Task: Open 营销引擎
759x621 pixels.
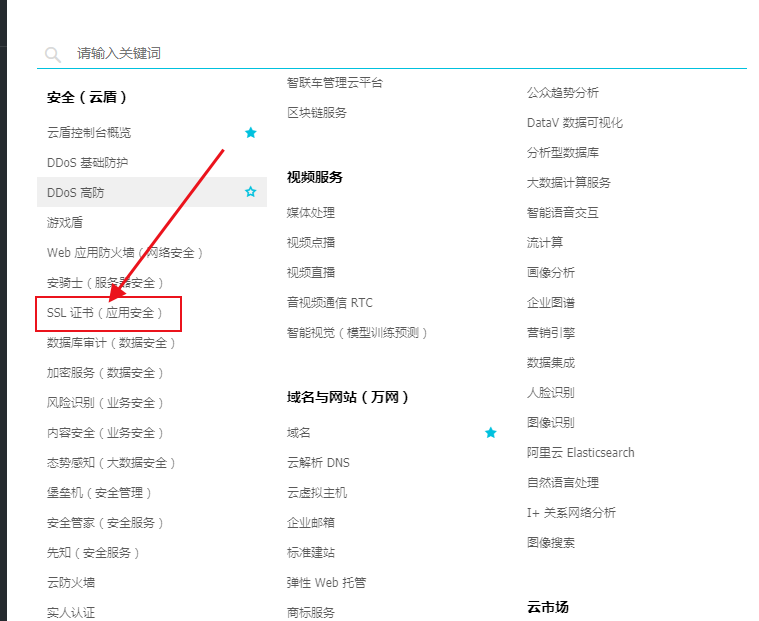Action: tap(551, 333)
